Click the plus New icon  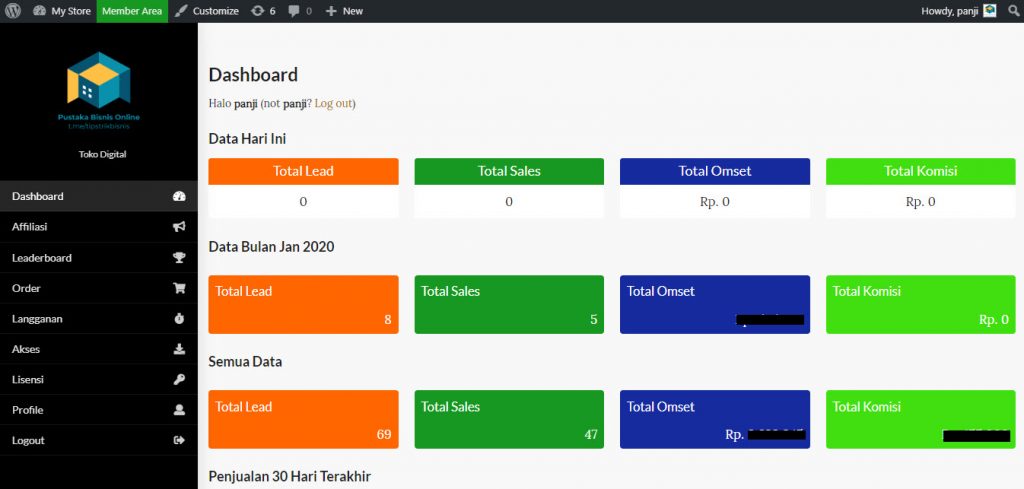330,11
